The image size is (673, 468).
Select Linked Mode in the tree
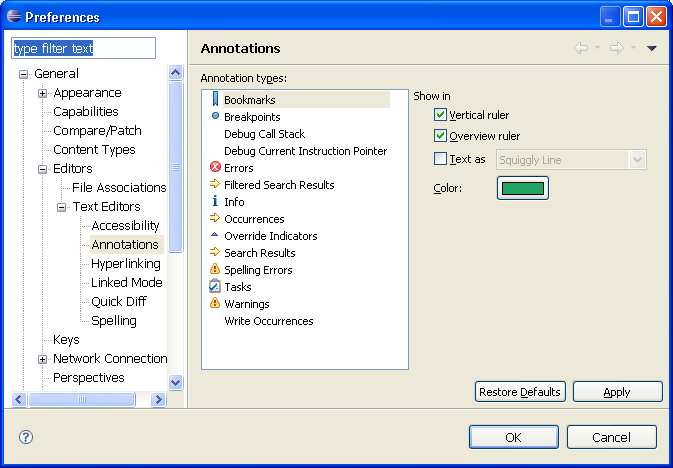tap(127, 283)
